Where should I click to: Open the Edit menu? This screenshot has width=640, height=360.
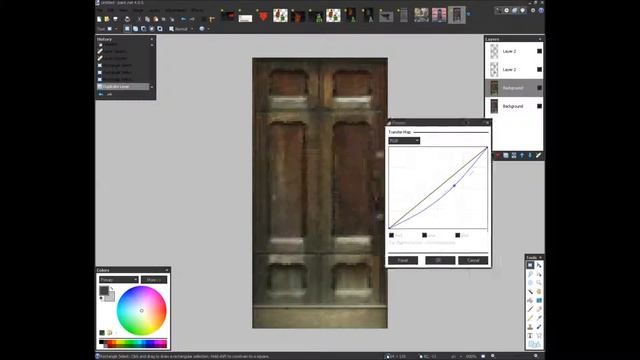110,10
